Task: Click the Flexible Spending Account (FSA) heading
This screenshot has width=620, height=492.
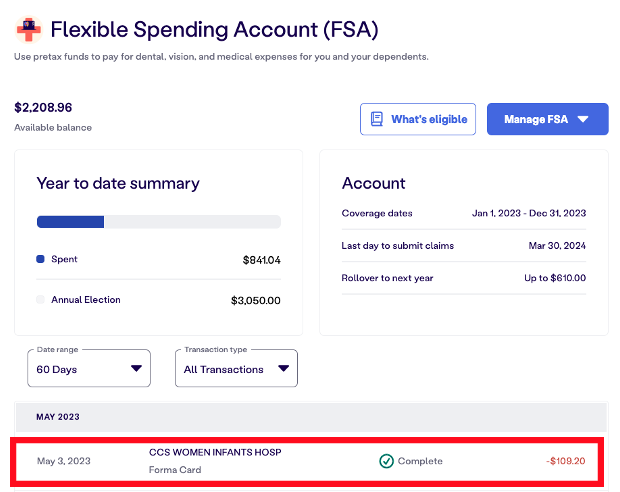Action: coord(214,29)
